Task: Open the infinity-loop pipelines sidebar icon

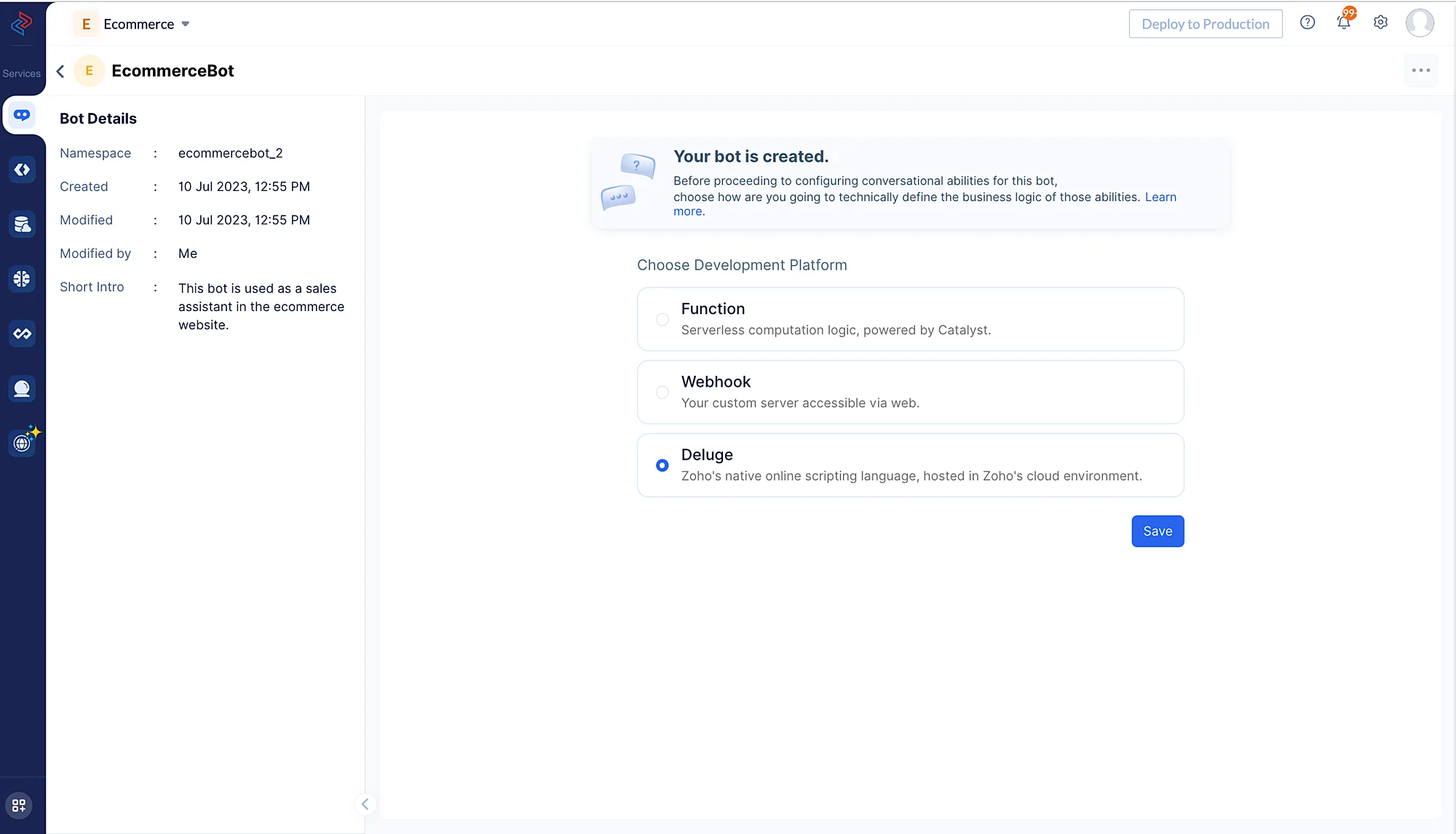Action: coord(22,334)
